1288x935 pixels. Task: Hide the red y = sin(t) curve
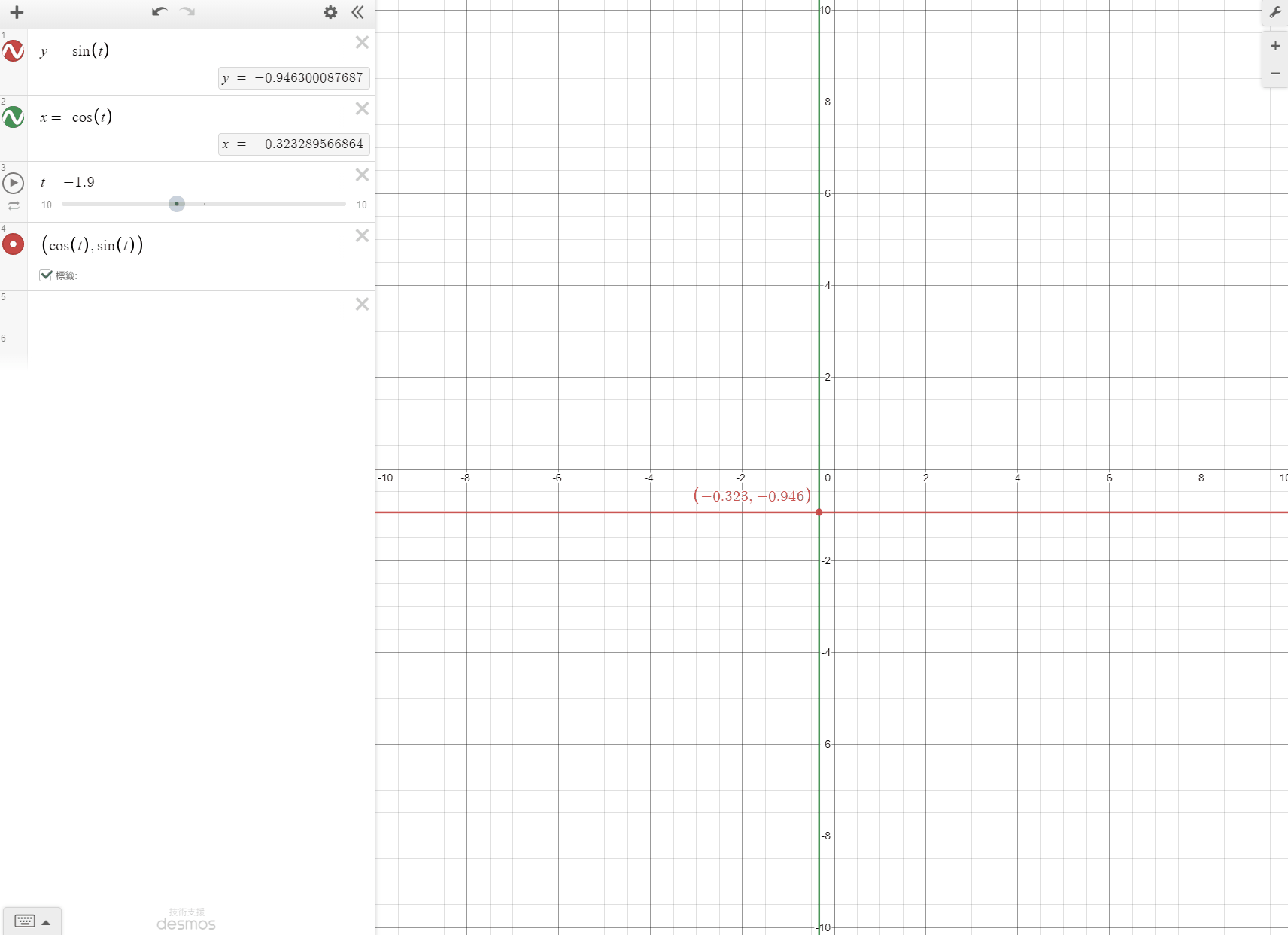[x=13, y=51]
